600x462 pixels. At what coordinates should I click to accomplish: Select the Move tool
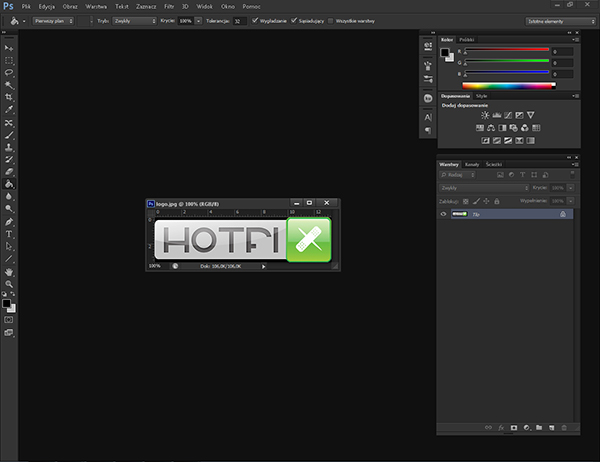(x=9, y=48)
